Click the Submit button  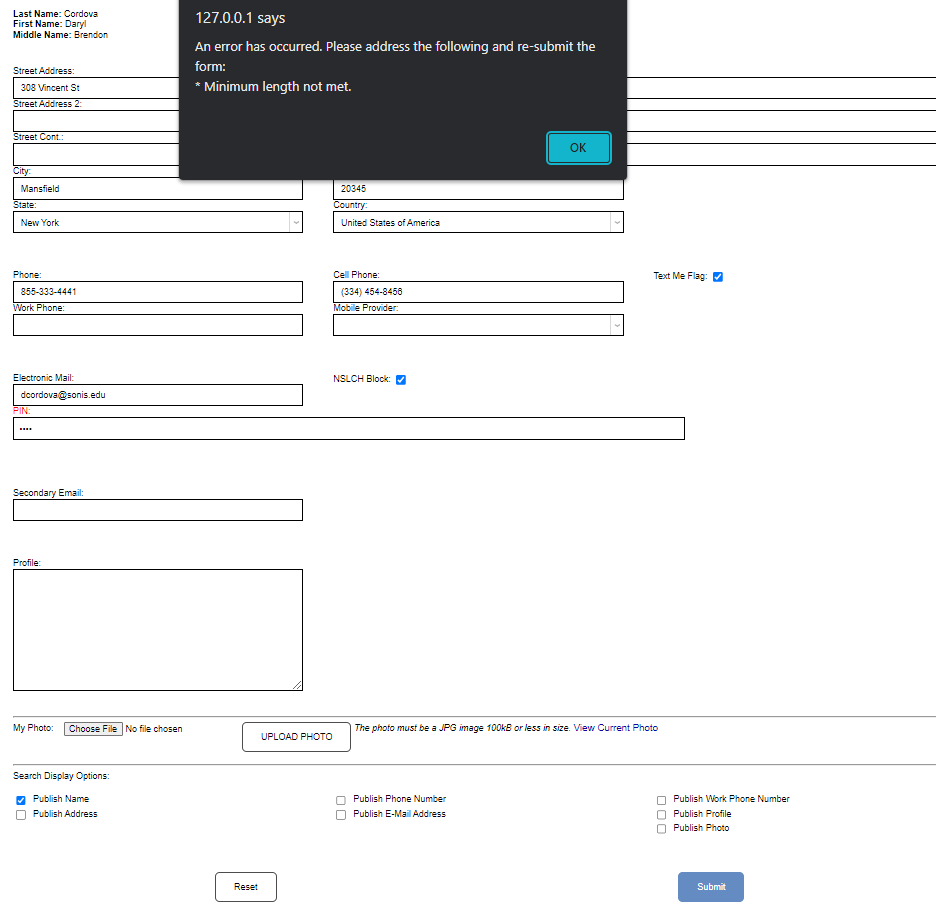tap(710, 886)
